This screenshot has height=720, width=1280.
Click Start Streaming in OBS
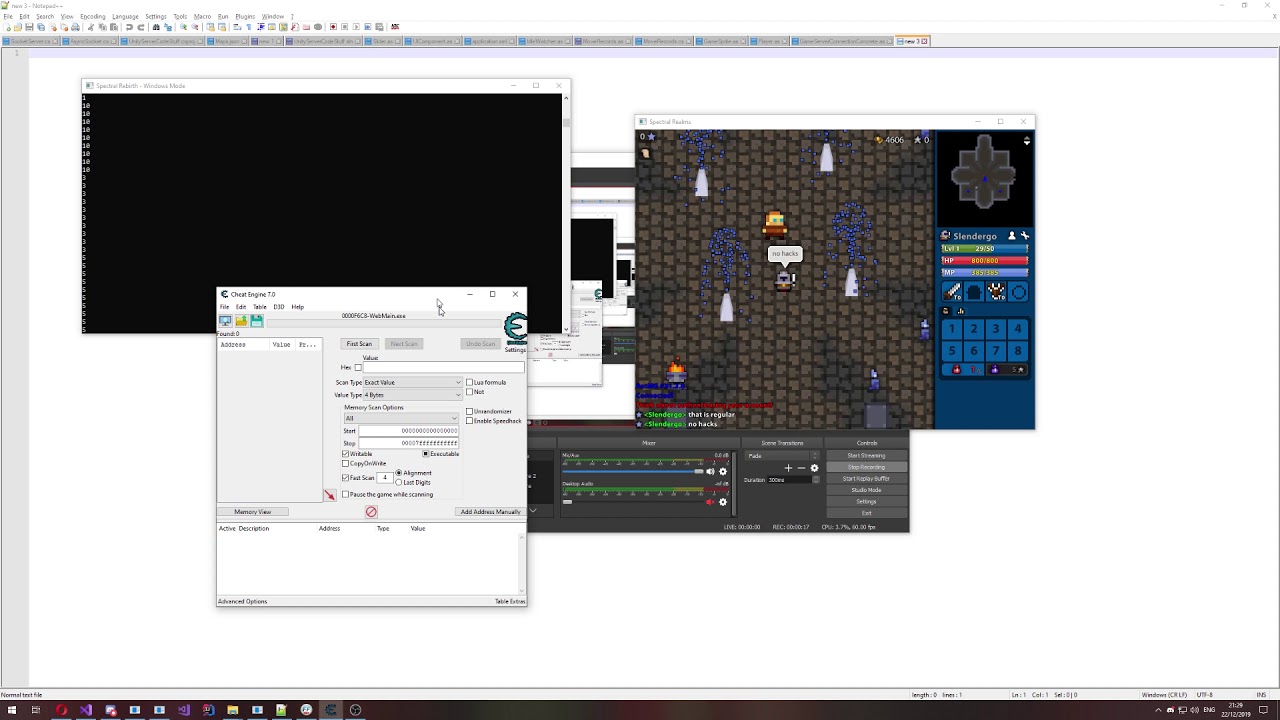coord(866,456)
